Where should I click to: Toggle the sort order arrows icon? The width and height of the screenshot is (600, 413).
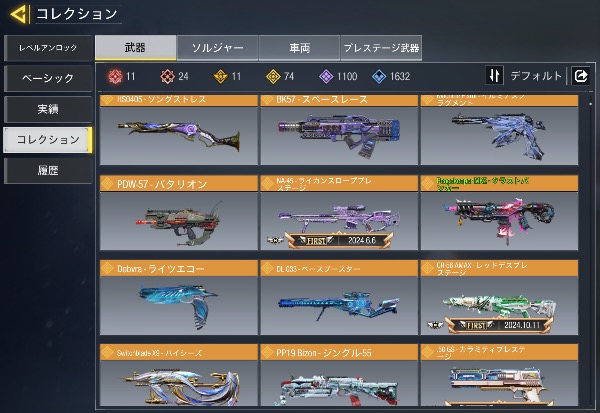494,75
